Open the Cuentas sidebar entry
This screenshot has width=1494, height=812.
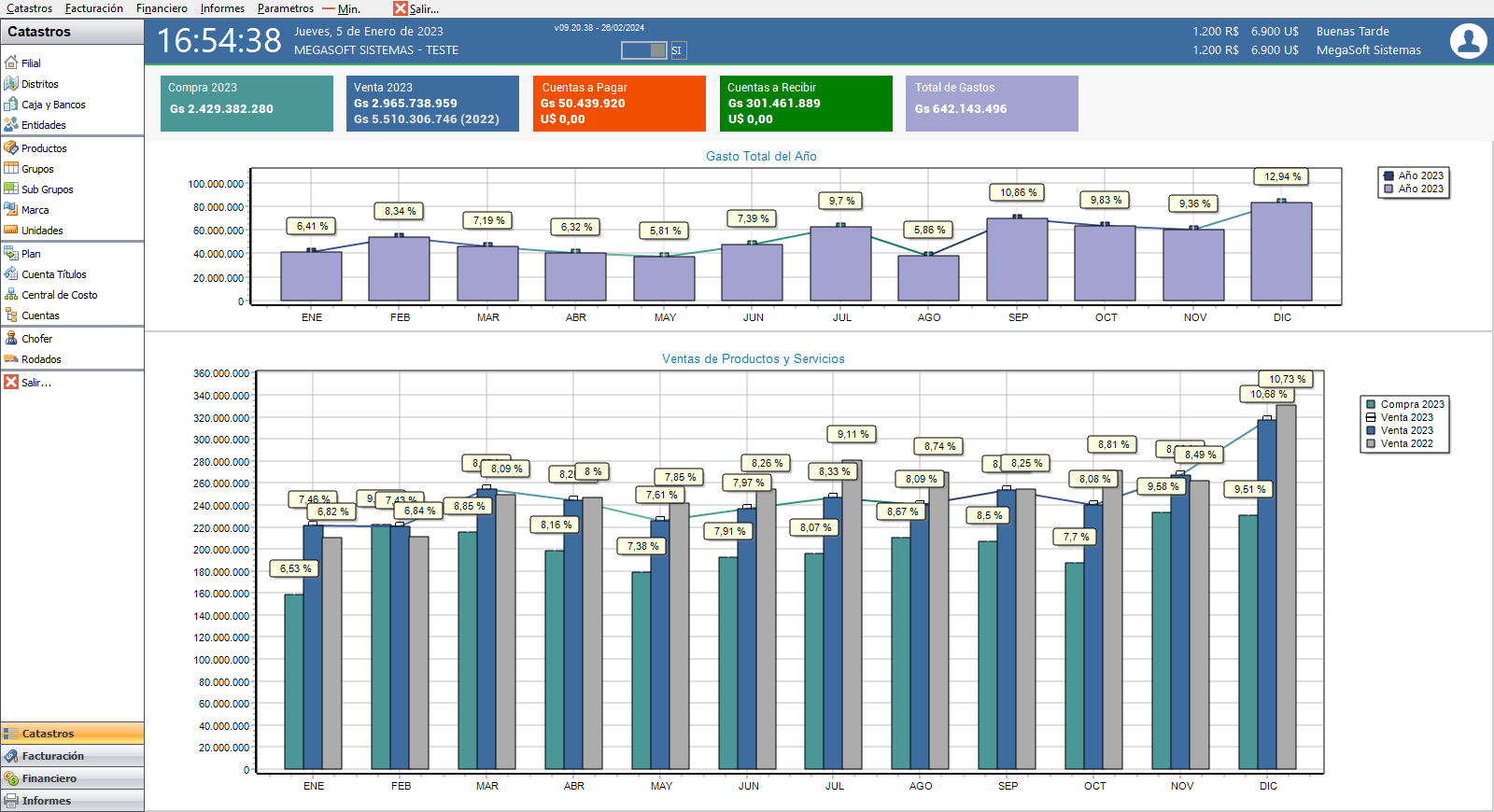click(x=32, y=315)
